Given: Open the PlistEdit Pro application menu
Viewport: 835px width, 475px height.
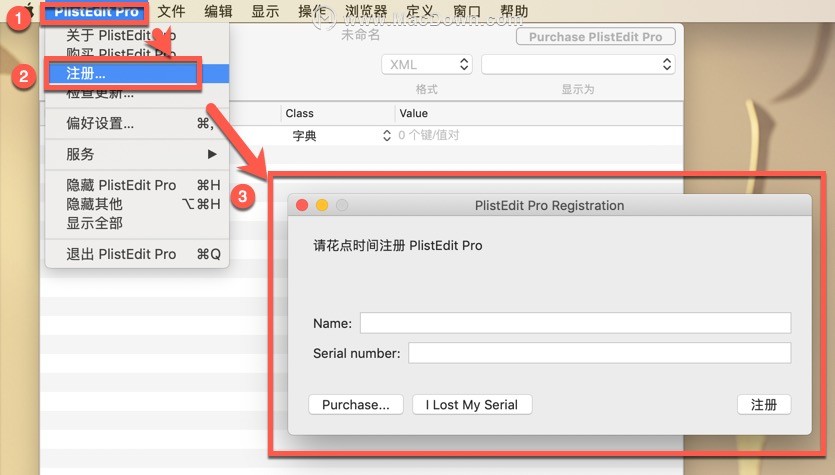Looking at the screenshot, I should [x=96, y=11].
